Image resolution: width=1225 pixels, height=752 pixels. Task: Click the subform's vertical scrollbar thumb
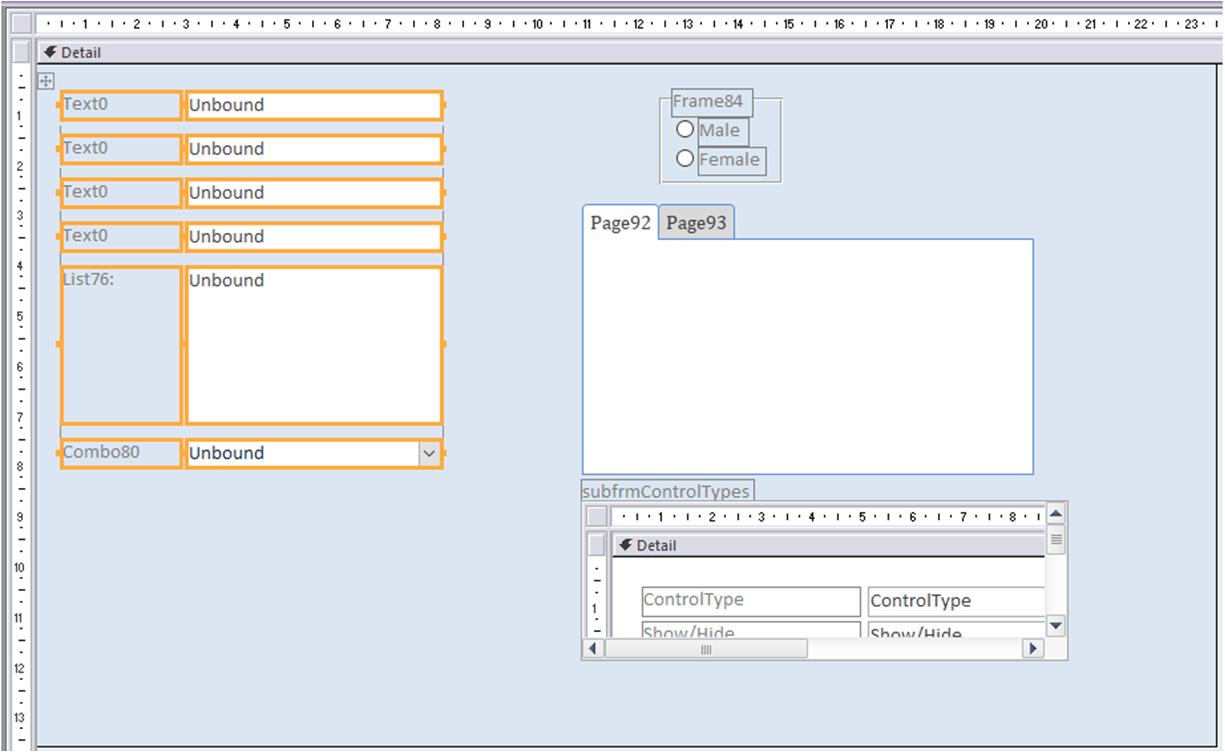click(x=1056, y=540)
